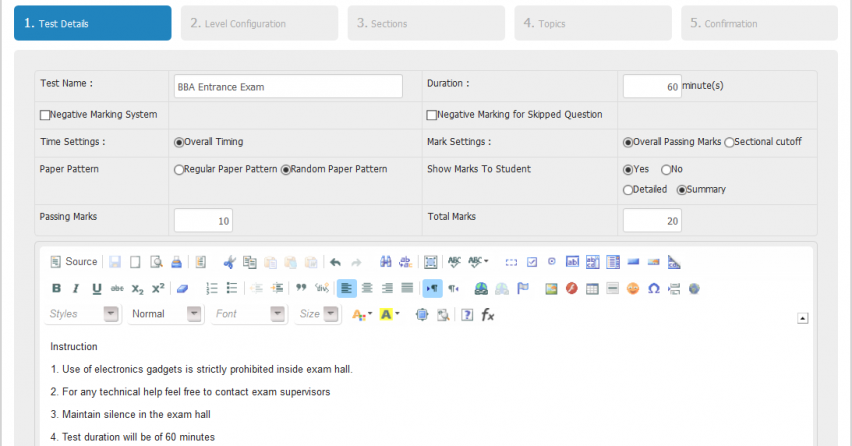This screenshot has height=446, width=852.
Task: Insert a table
Action: click(592, 288)
